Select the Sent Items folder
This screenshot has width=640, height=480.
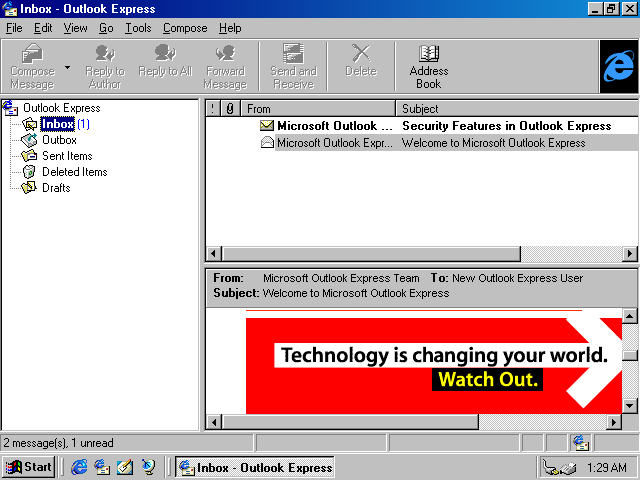[67, 156]
